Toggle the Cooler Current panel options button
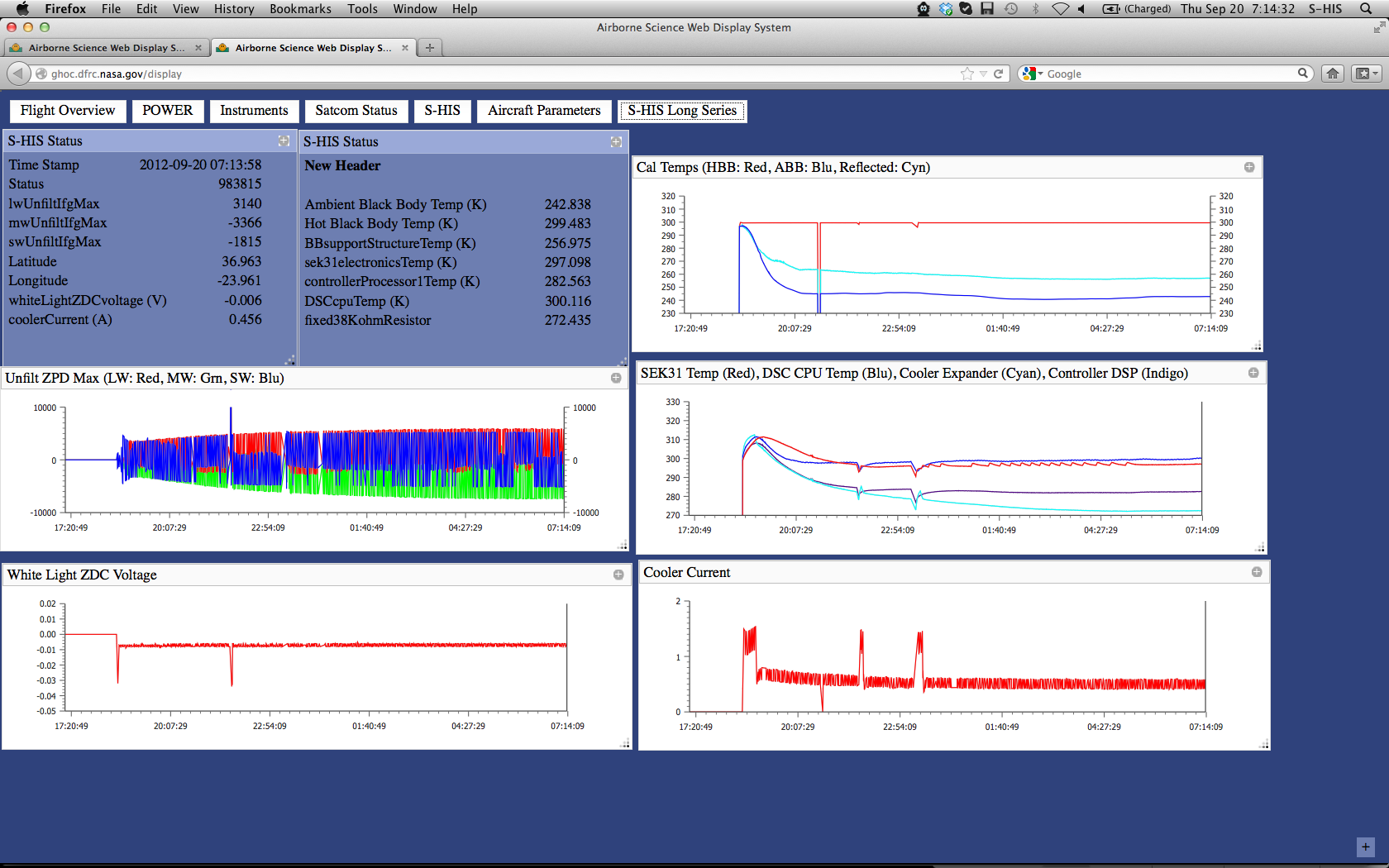This screenshot has width=1389, height=868. [x=1257, y=572]
